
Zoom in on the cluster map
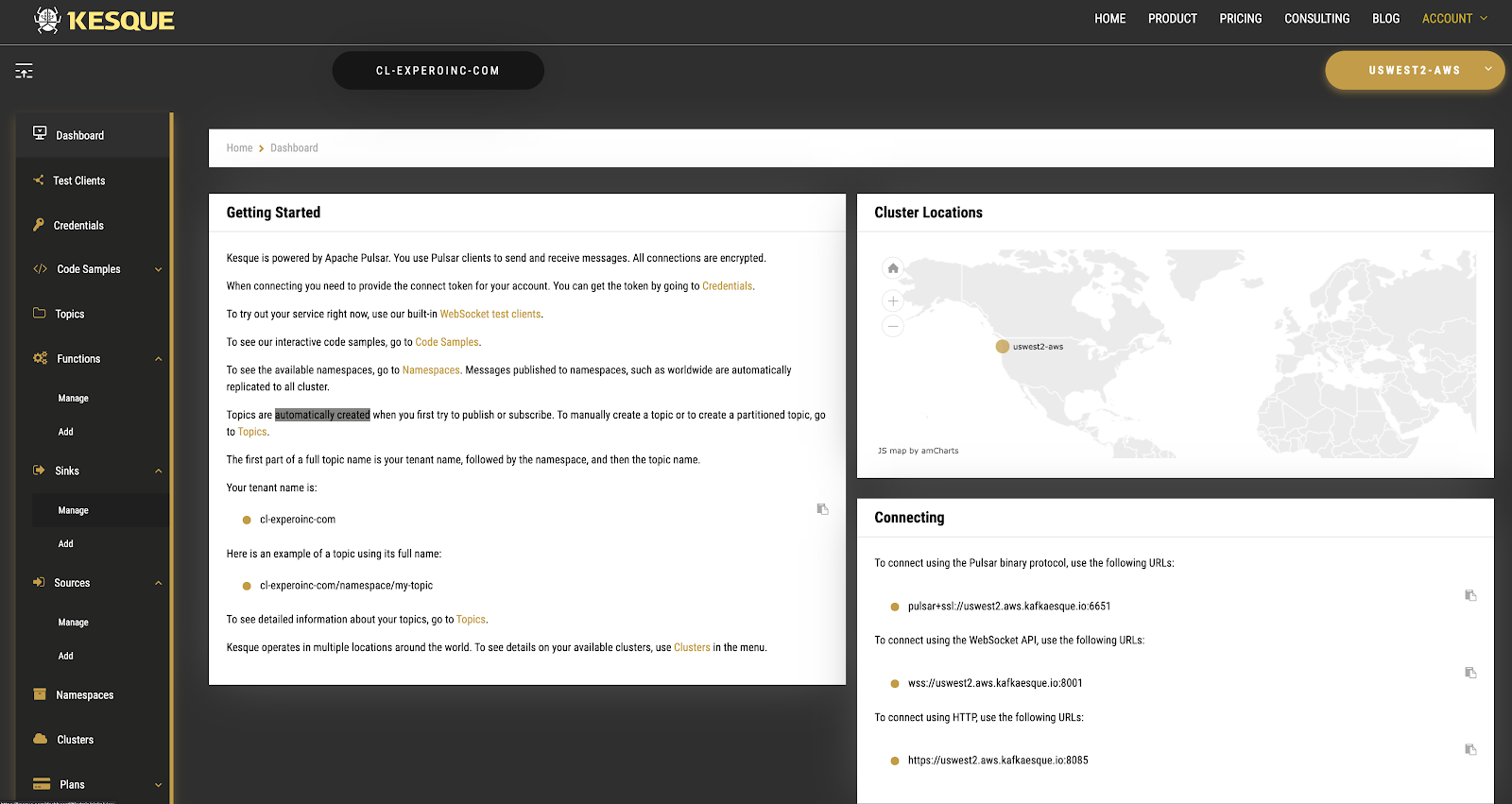(893, 300)
